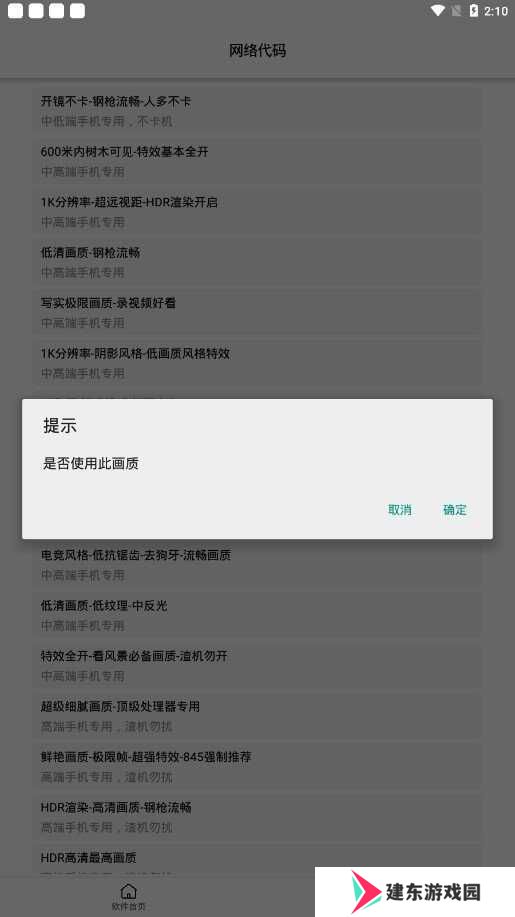The image size is (515, 917).
Task: Open the 软件首页 home icon
Action: tap(129, 897)
